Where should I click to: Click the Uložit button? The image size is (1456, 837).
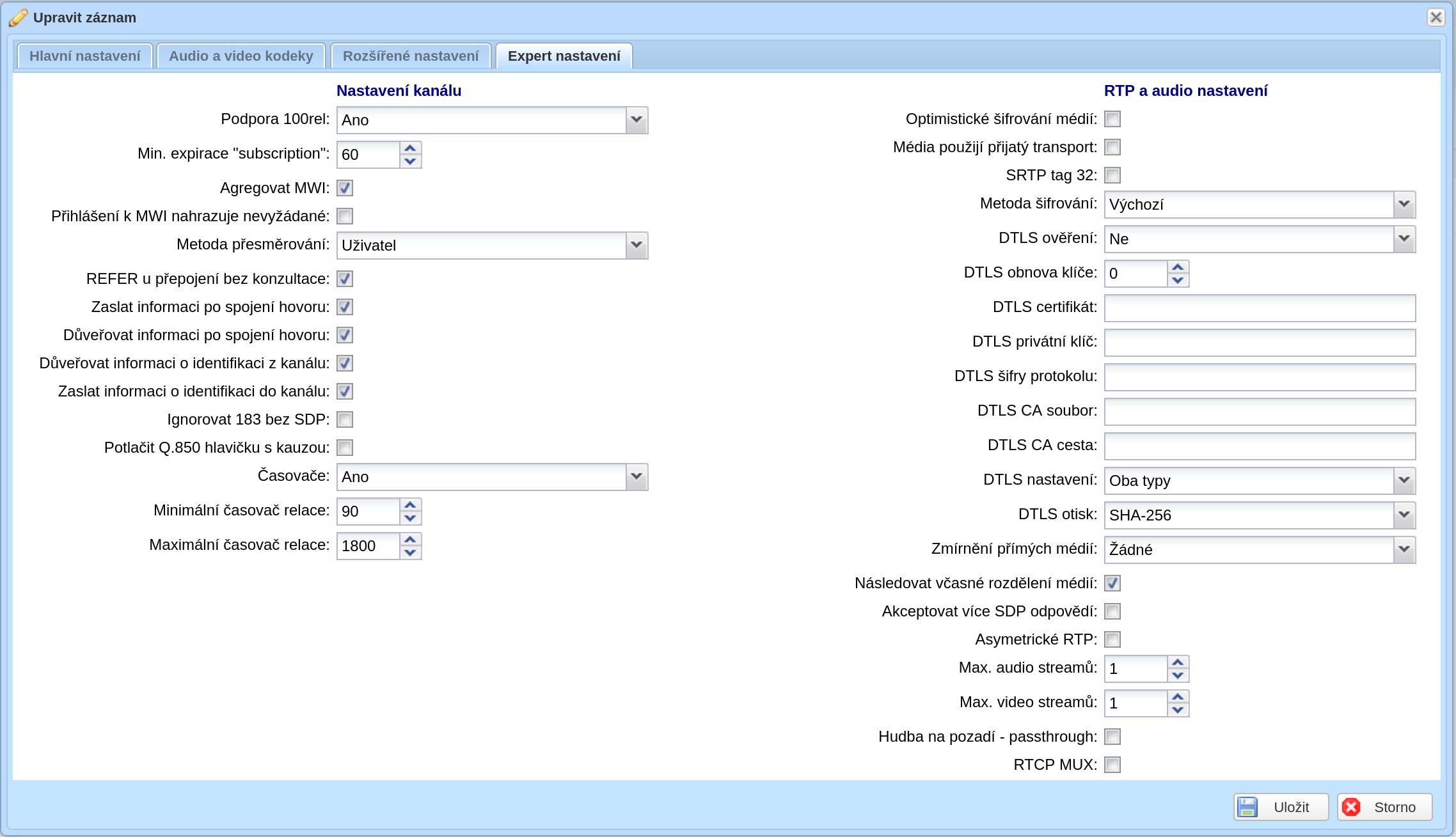click(1281, 807)
